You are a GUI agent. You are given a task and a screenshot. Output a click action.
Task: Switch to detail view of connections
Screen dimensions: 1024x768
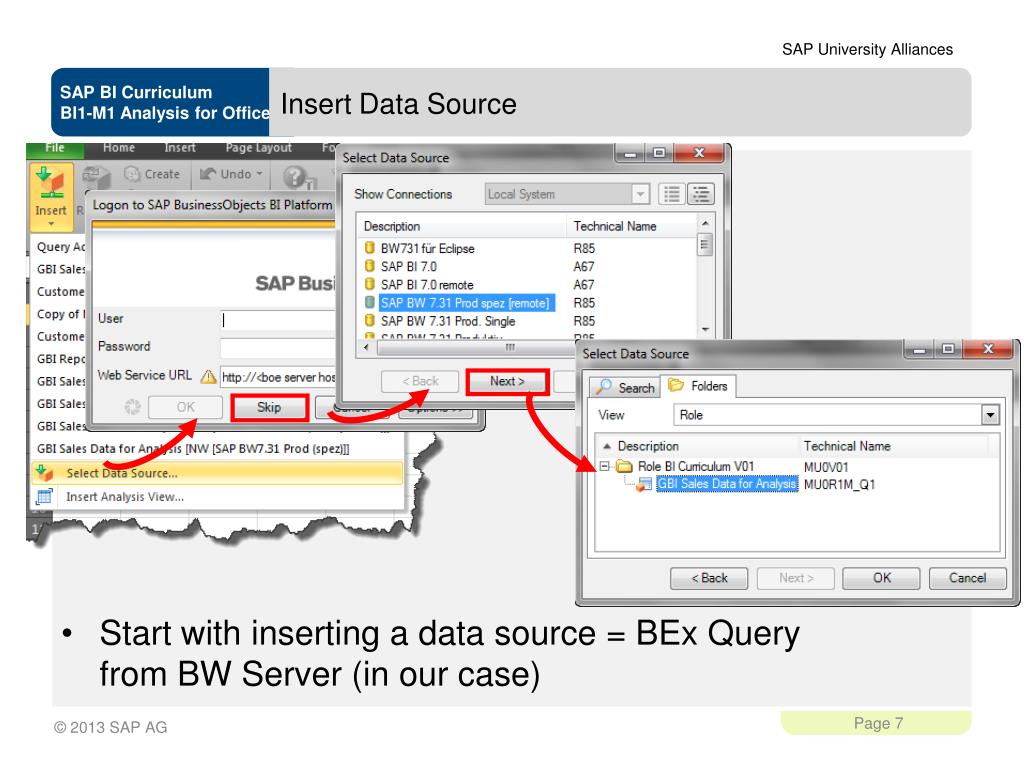(701, 194)
